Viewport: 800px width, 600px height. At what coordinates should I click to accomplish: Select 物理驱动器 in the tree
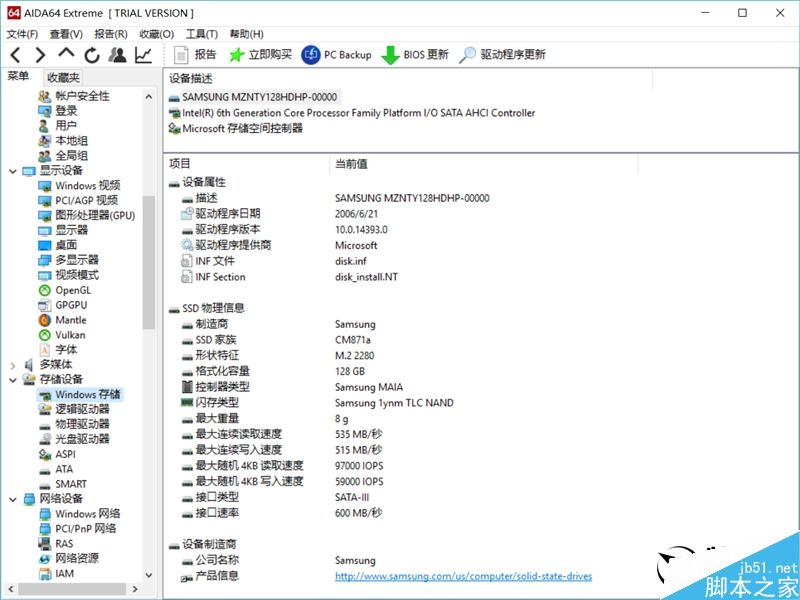click(74, 424)
